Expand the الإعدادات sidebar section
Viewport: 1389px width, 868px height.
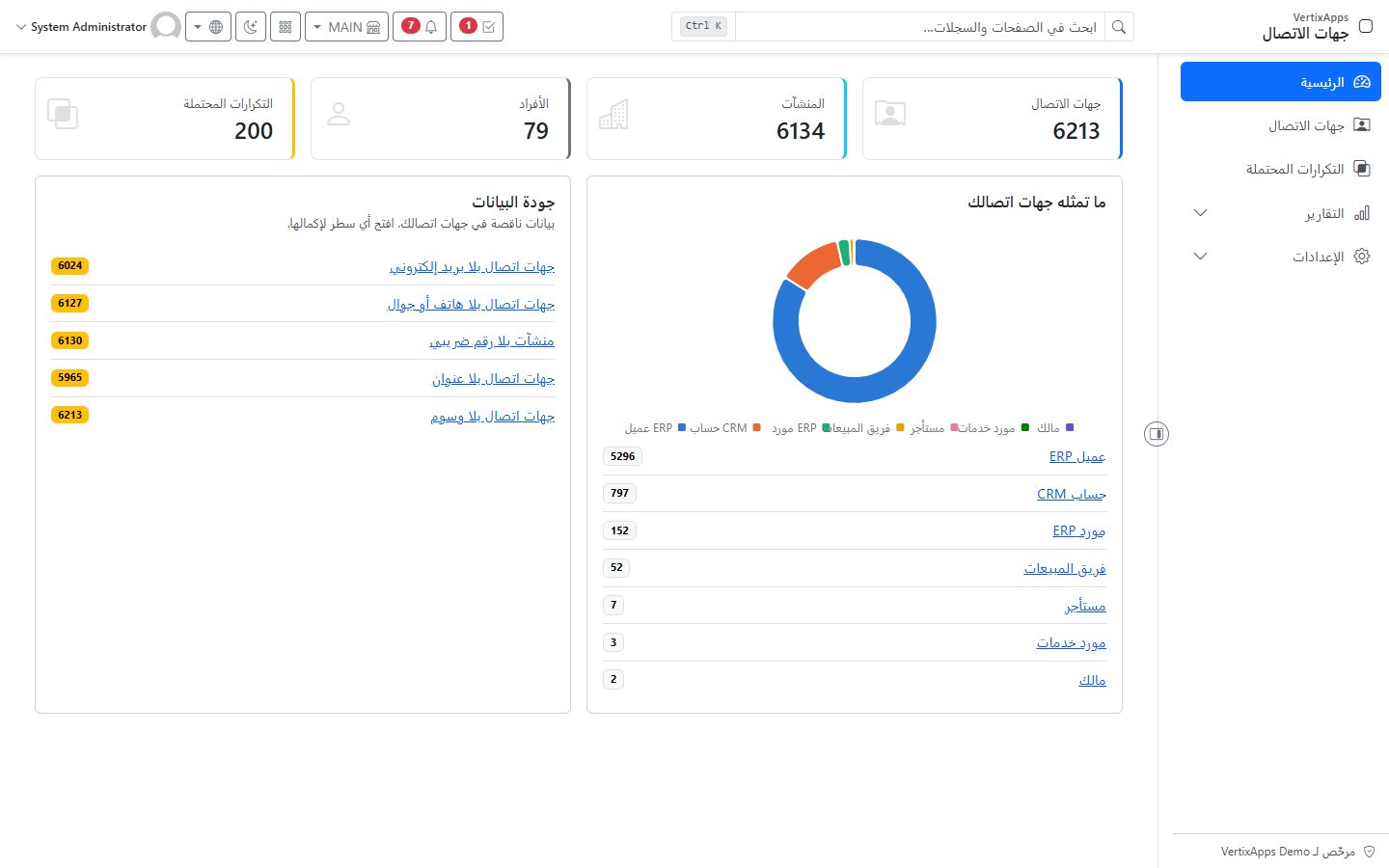(x=1281, y=257)
